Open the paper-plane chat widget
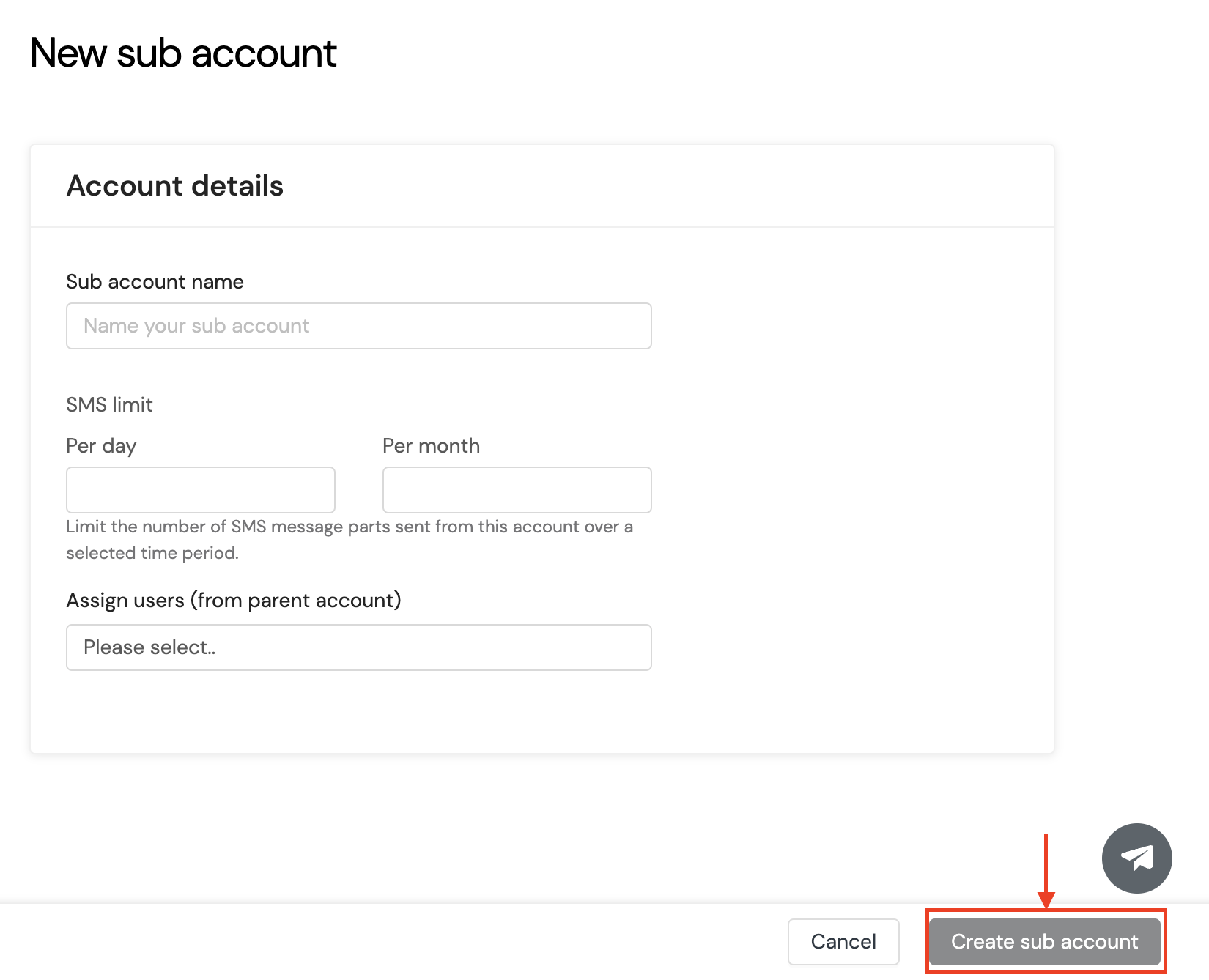Screen dimensions: 1209x980 [x=1136, y=858]
